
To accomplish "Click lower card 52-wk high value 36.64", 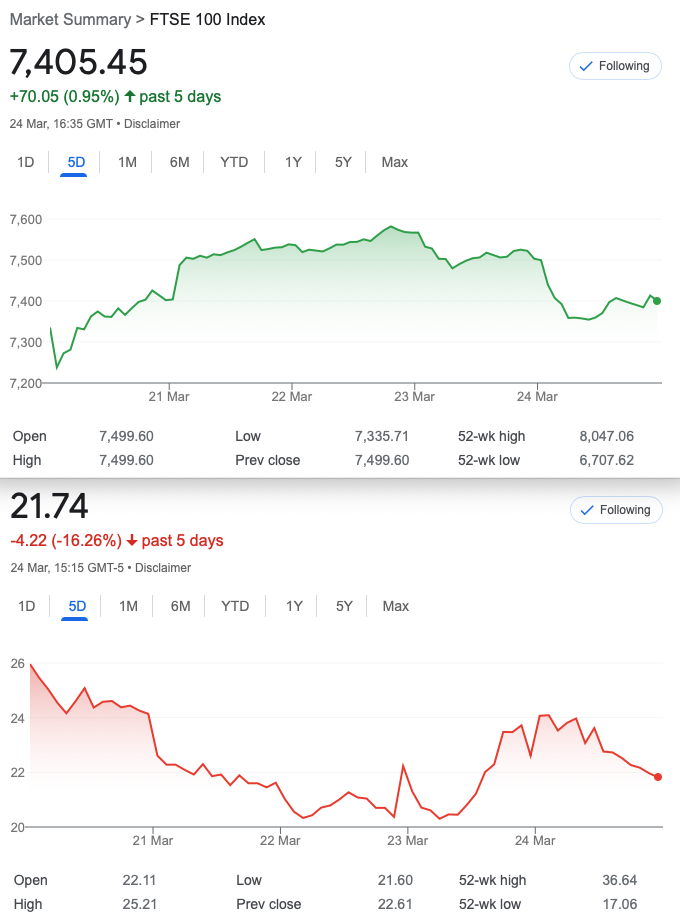I will (620, 880).
